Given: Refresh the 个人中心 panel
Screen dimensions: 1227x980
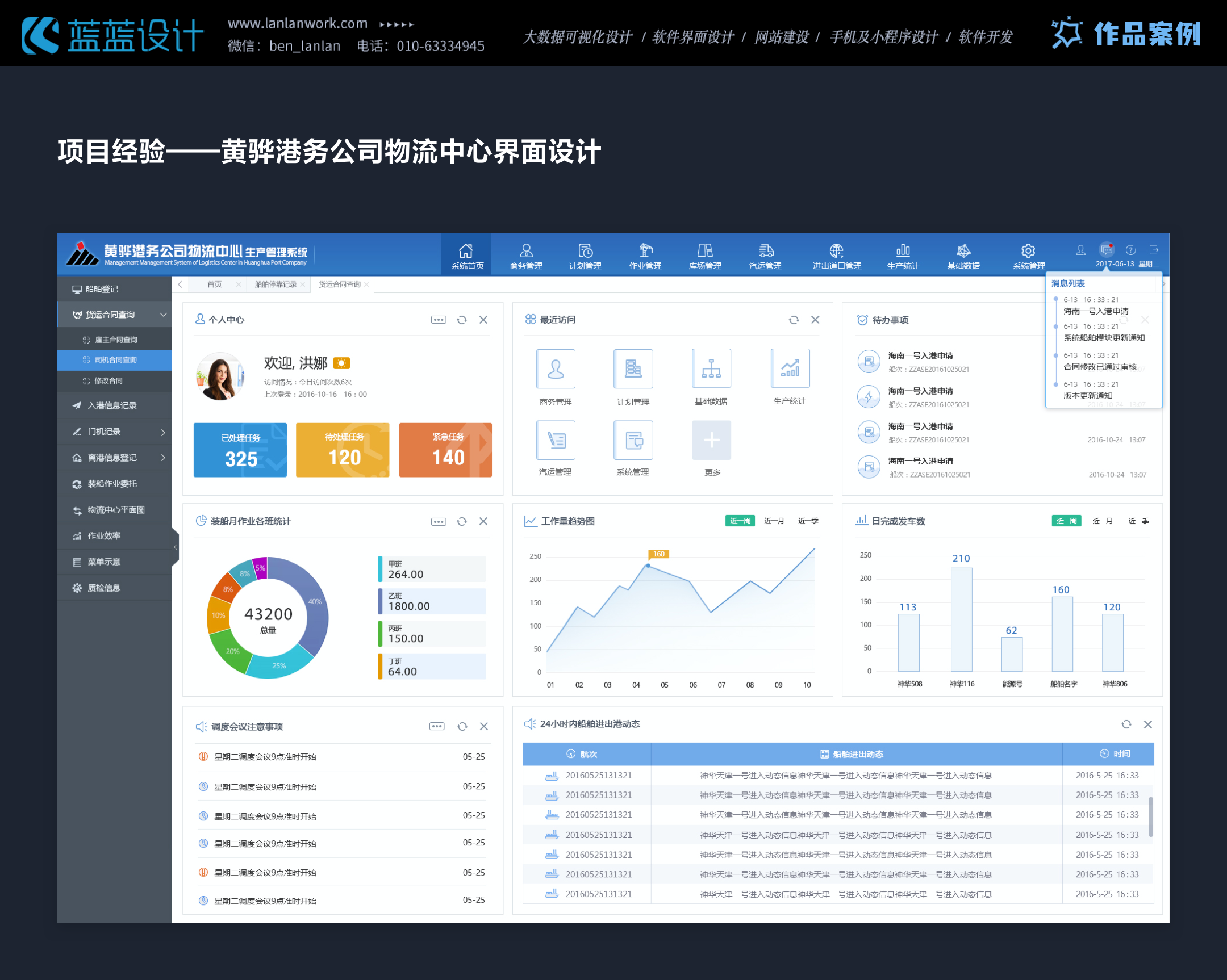Looking at the screenshot, I should (x=462, y=320).
